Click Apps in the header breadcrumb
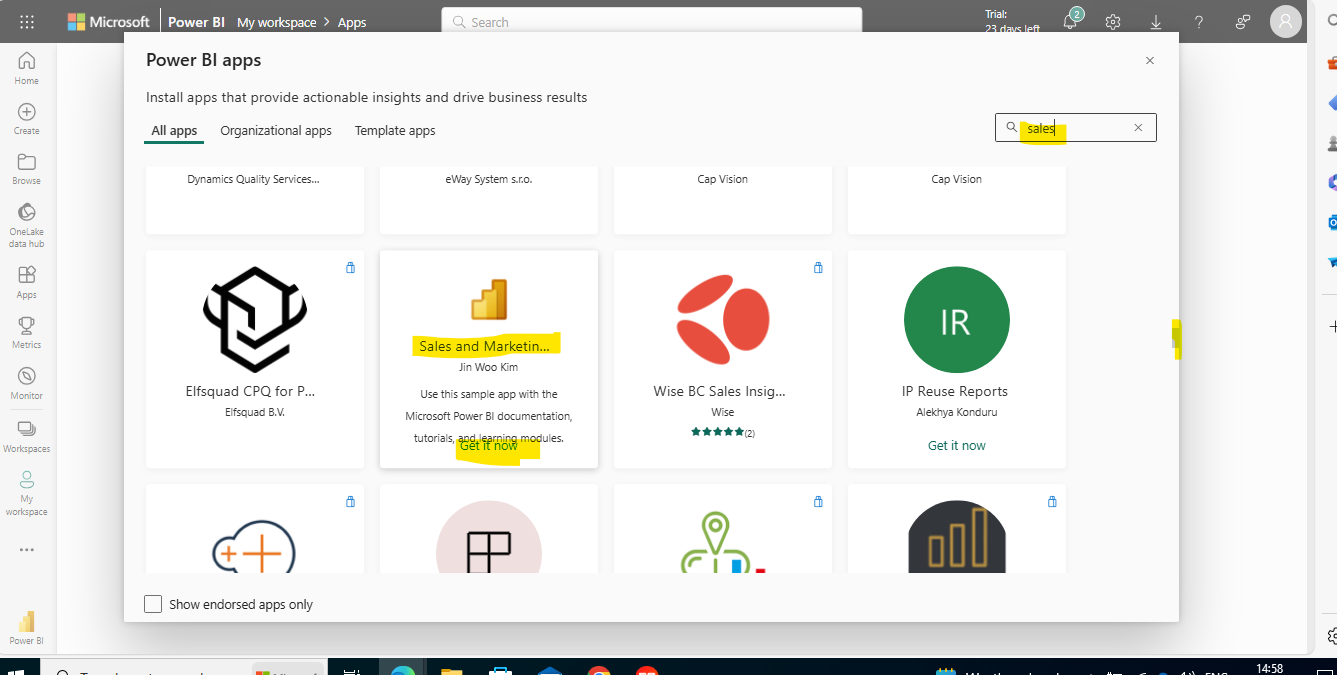The height and width of the screenshot is (675, 1337). pyautogui.click(x=352, y=22)
